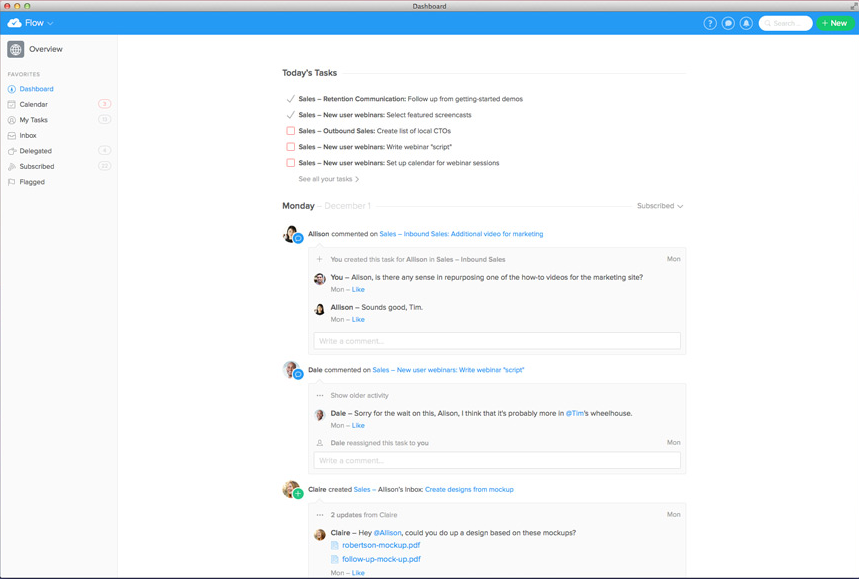Open the chat messages icon in top bar

(x=727, y=22)
